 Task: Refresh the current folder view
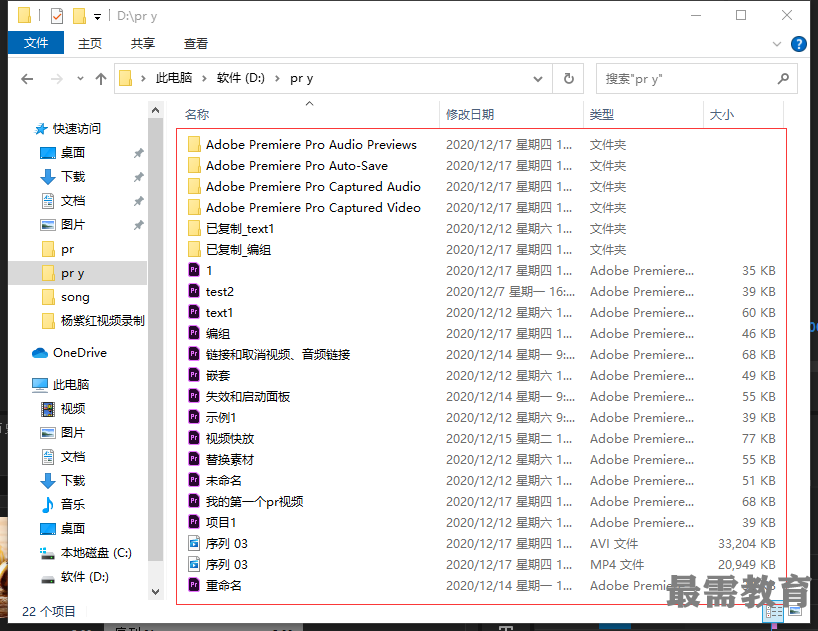[569, 79]
